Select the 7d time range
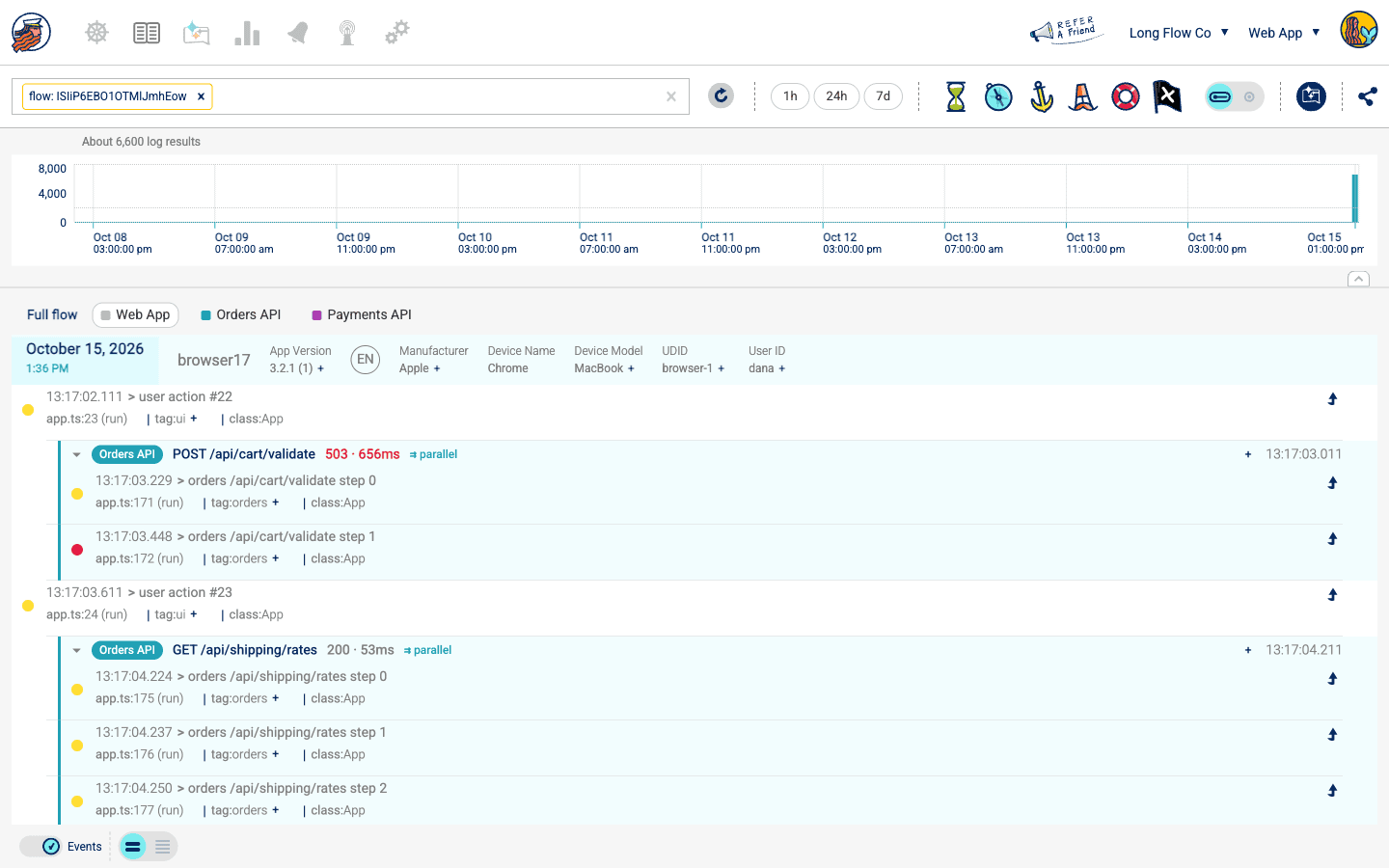Viewport: 1389px width, 868px height. (883, 96)
